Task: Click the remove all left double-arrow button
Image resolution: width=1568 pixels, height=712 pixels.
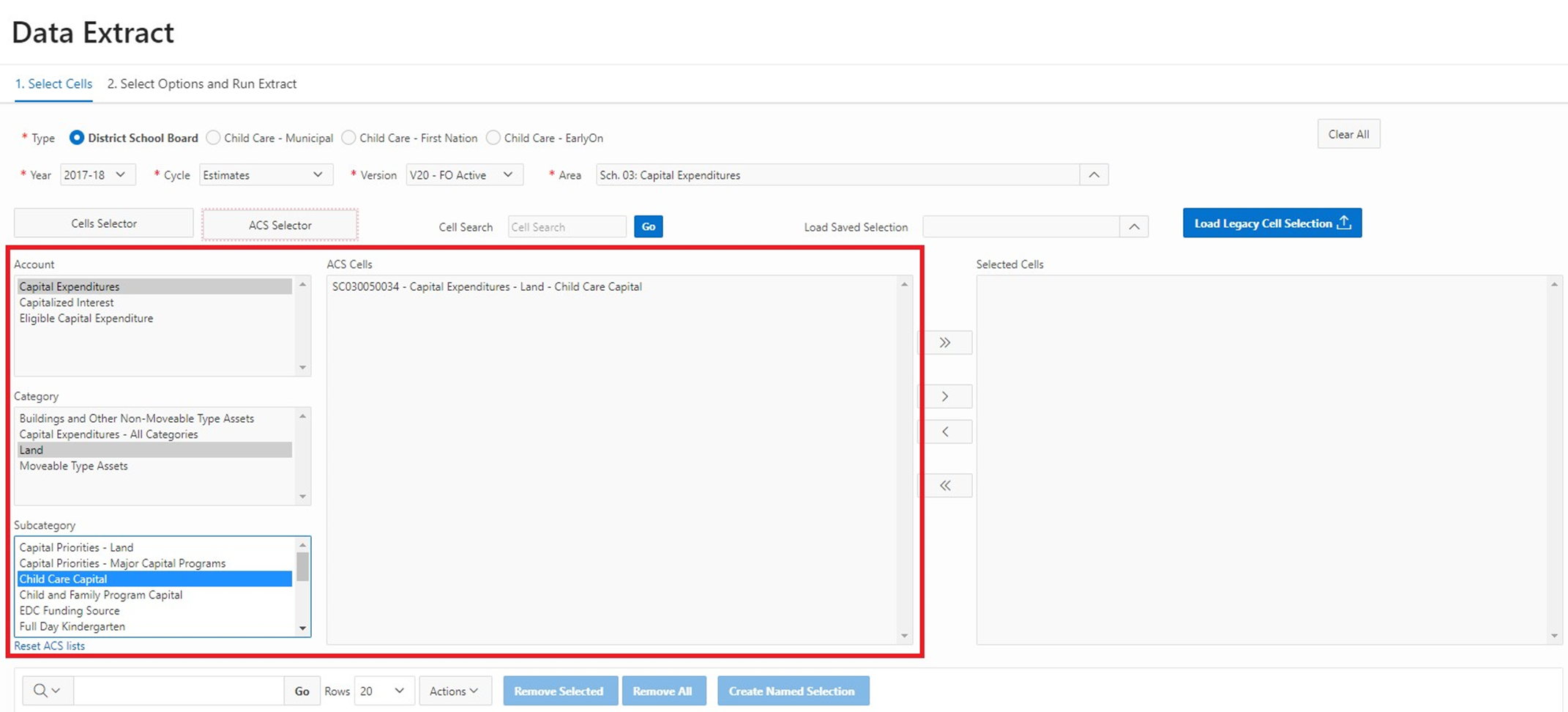Action: 944,486
